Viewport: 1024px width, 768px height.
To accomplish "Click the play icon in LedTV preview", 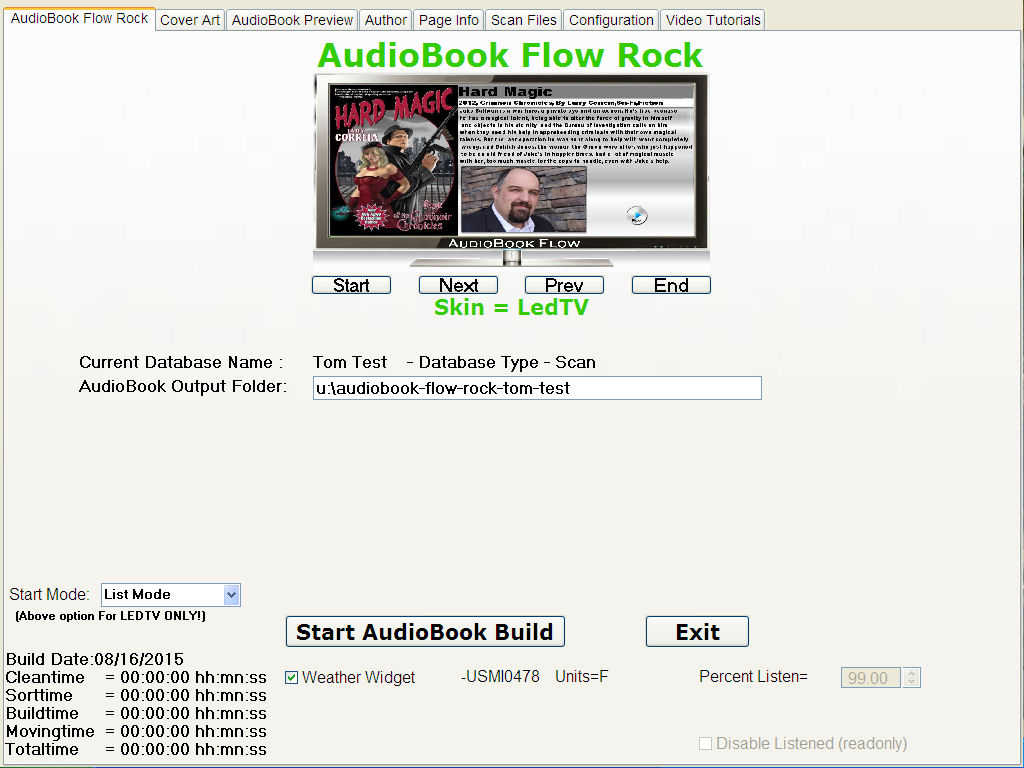I will tap(637, 215).
